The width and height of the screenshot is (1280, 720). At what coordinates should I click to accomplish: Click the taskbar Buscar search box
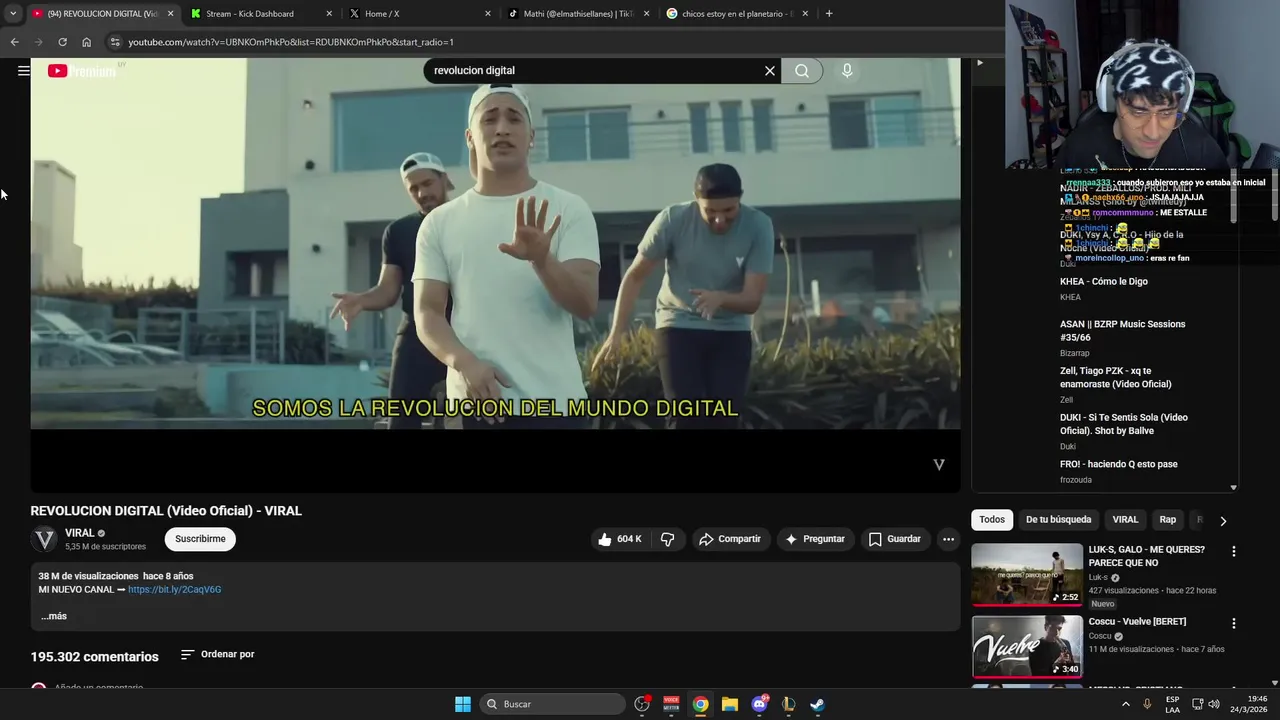(x=552, y=704)
